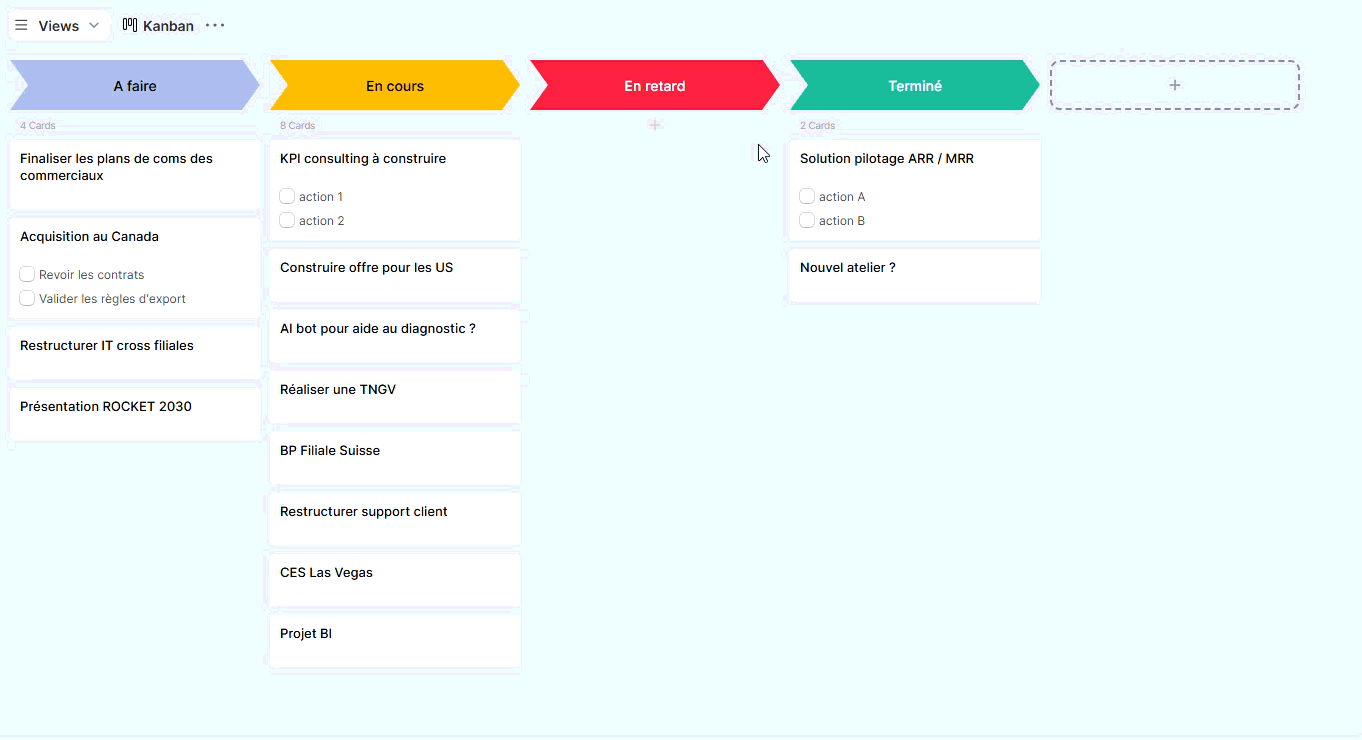This screenshot has width=1362, height=740.
Task: Click the red 'En retard' column header
Action: 655,86
